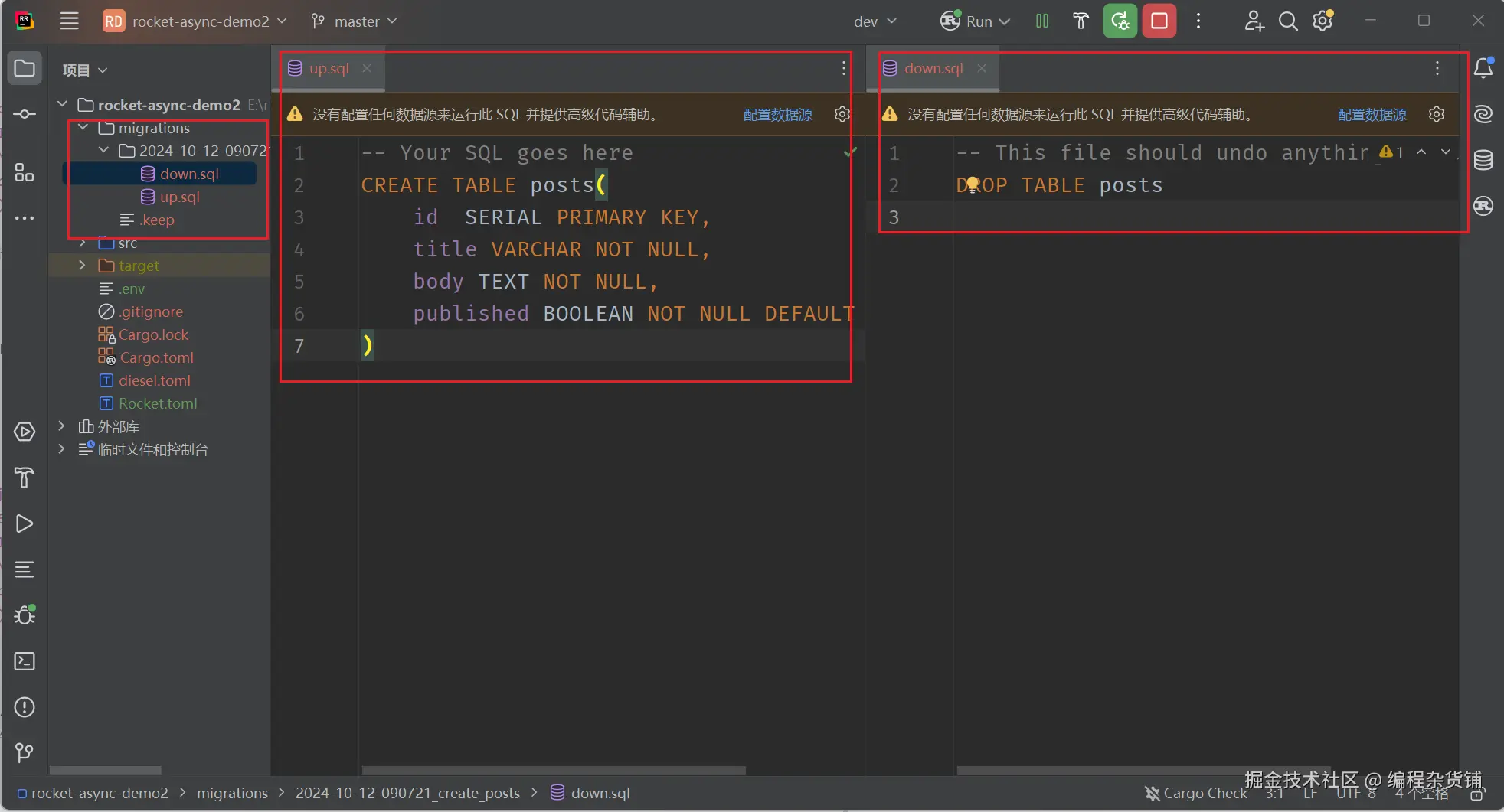Expand 临时文件和控制台 node
The image size is (1504, 812).
[x=62, y=448]
